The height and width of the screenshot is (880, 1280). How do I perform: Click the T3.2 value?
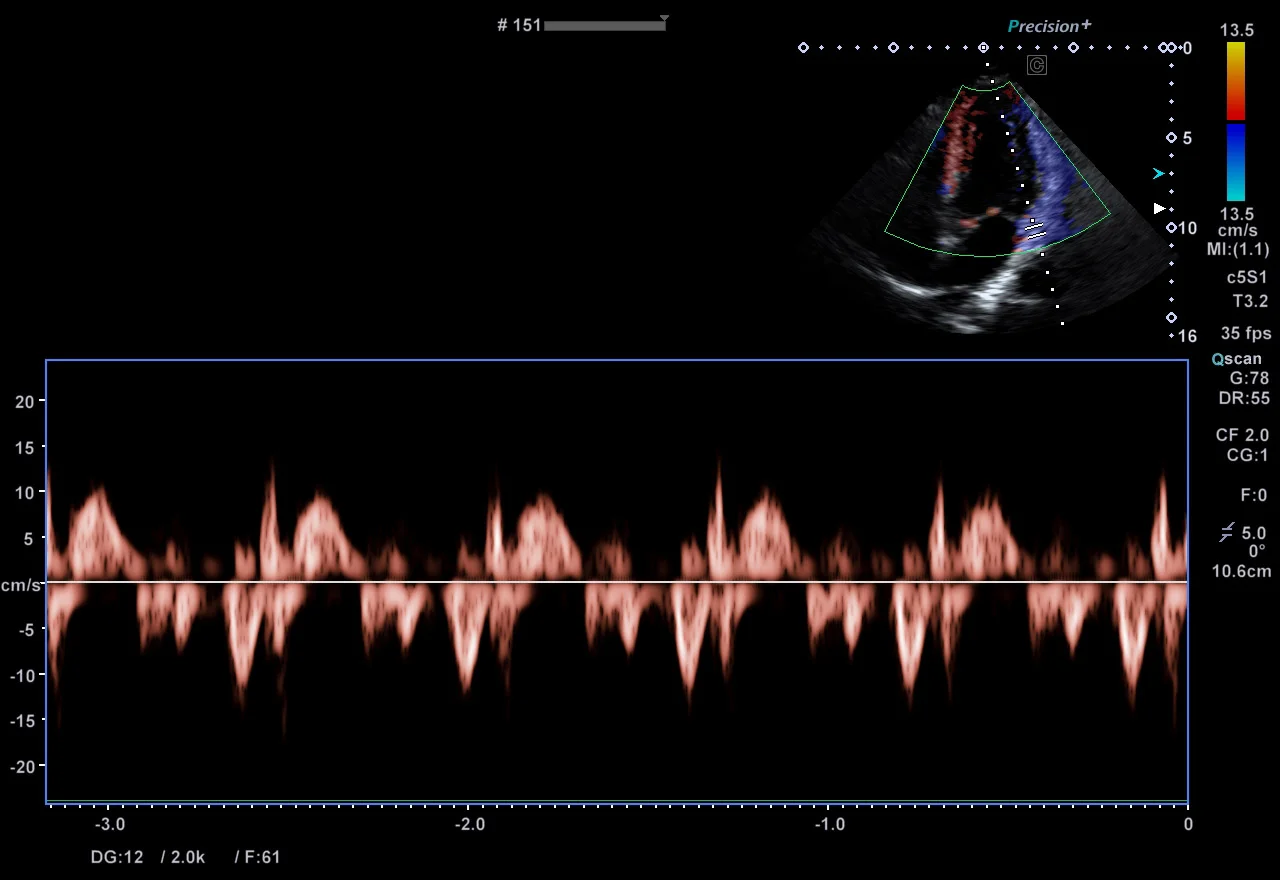point(1251,299)
